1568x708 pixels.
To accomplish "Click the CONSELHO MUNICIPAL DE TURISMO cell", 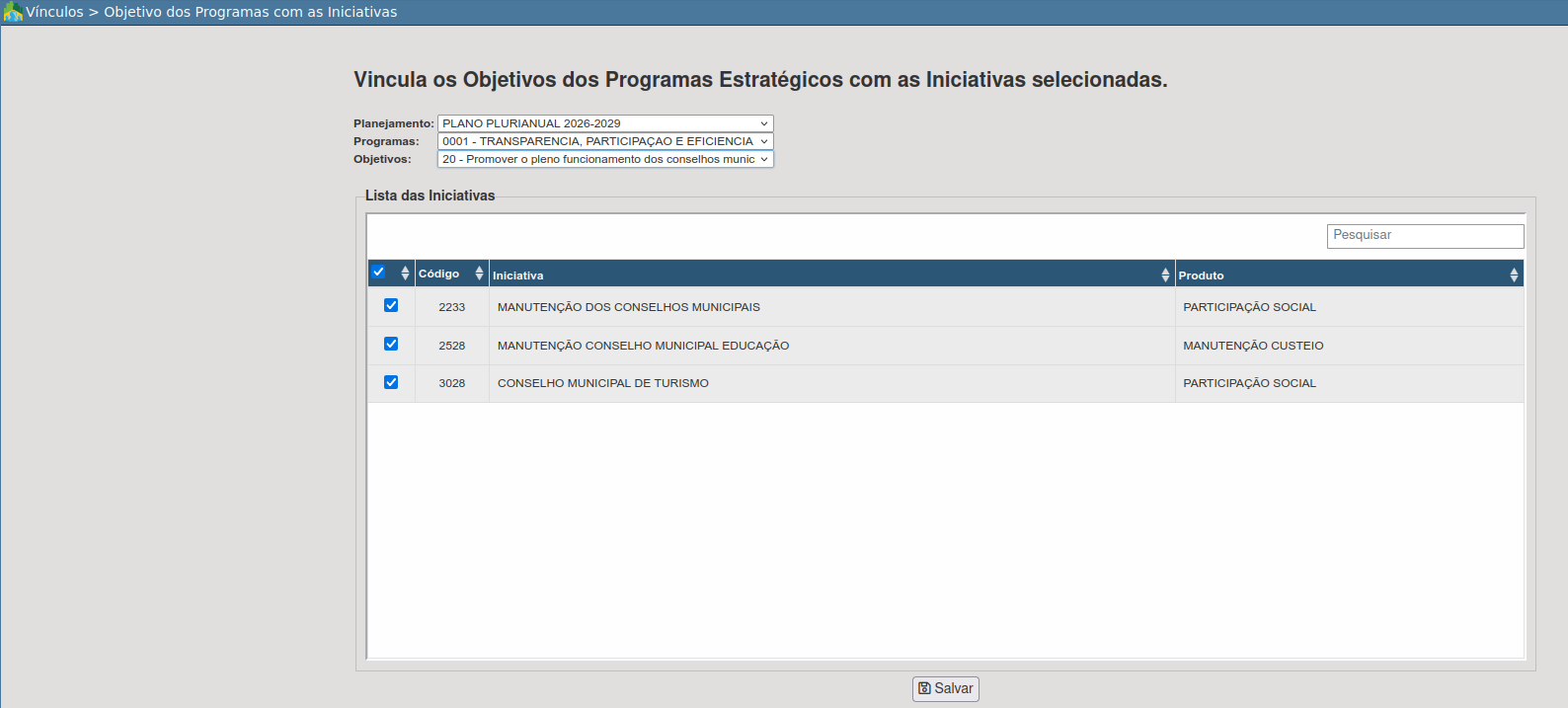I will tap(602, 383).
